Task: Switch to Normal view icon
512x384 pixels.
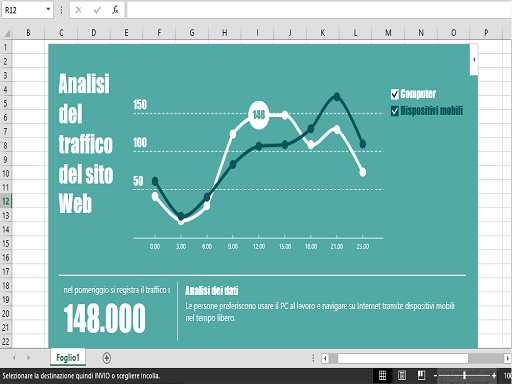Action: tap(382, 375)
